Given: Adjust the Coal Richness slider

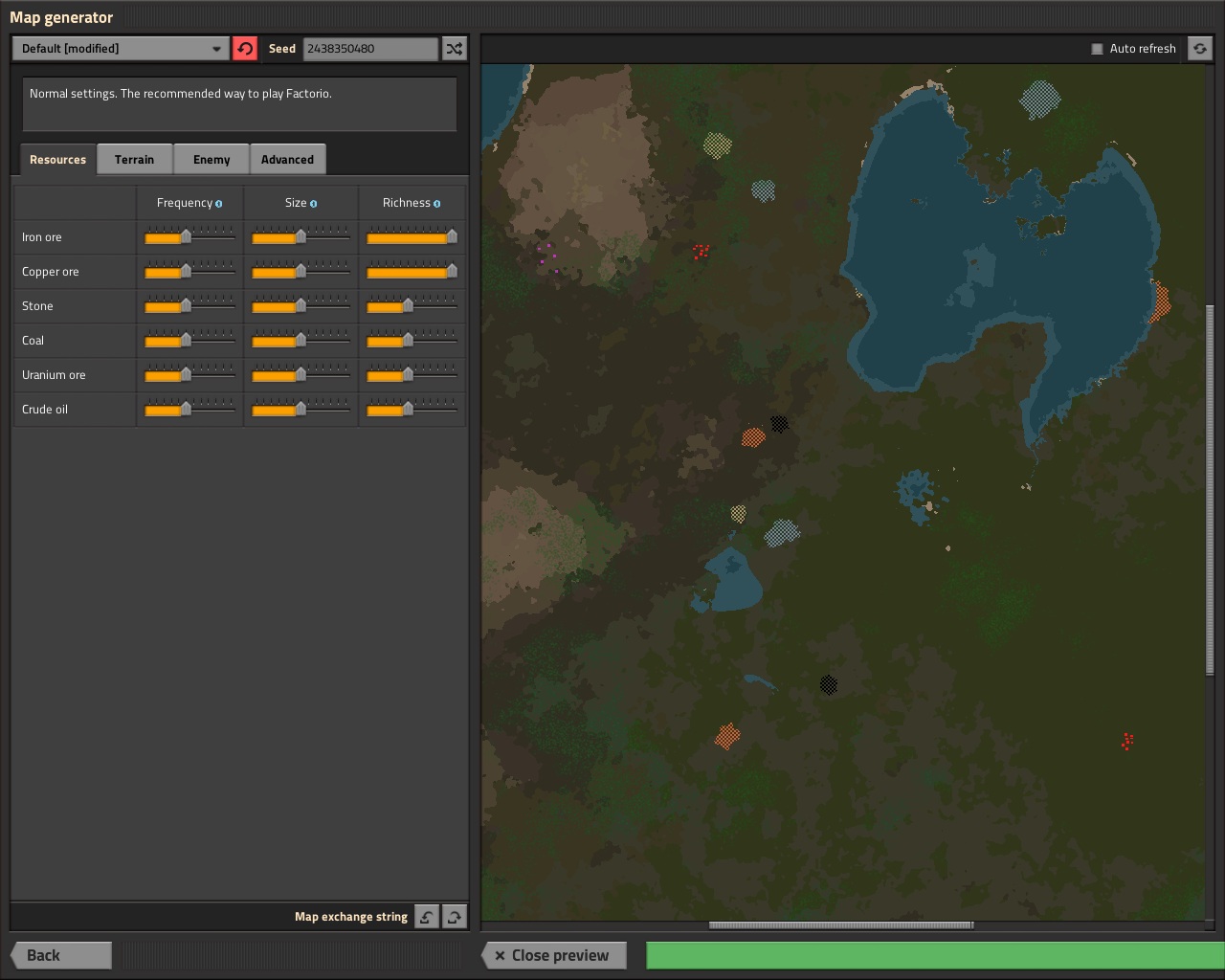Looking at the screenshot, I should [x=412, y=340].
